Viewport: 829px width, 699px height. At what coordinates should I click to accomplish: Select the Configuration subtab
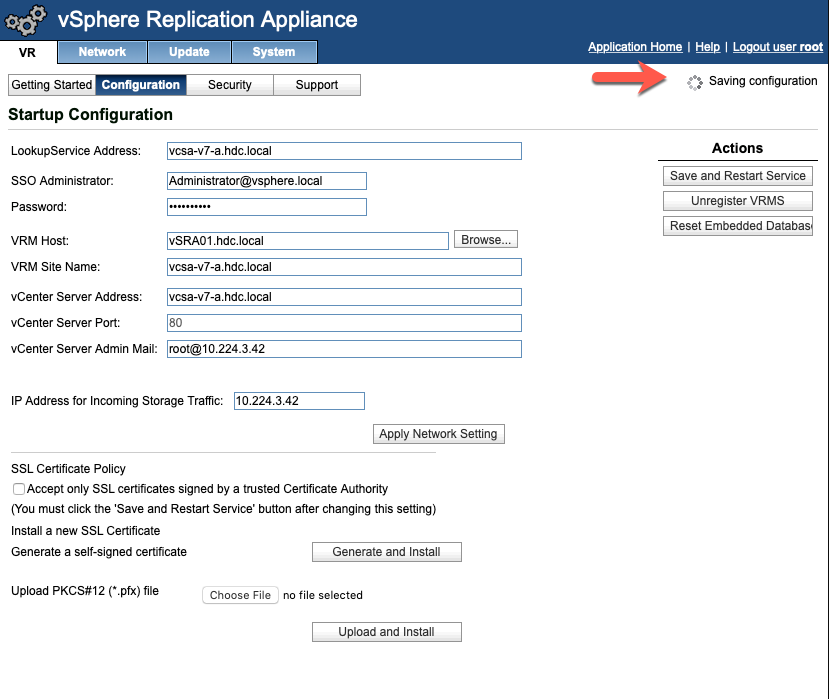[x=141, y=85]
